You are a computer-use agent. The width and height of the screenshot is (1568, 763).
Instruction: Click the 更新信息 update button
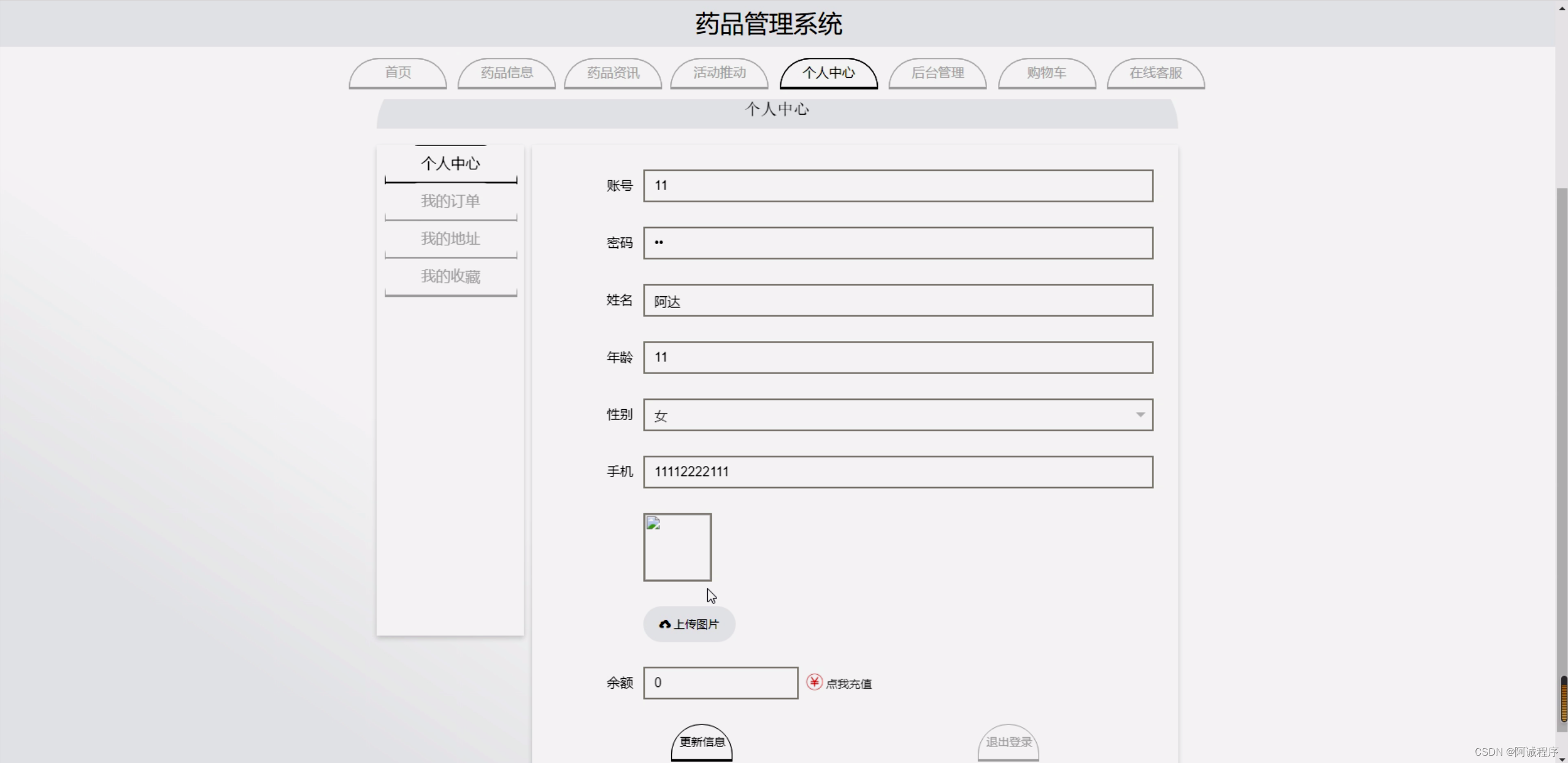pos(701,742)
